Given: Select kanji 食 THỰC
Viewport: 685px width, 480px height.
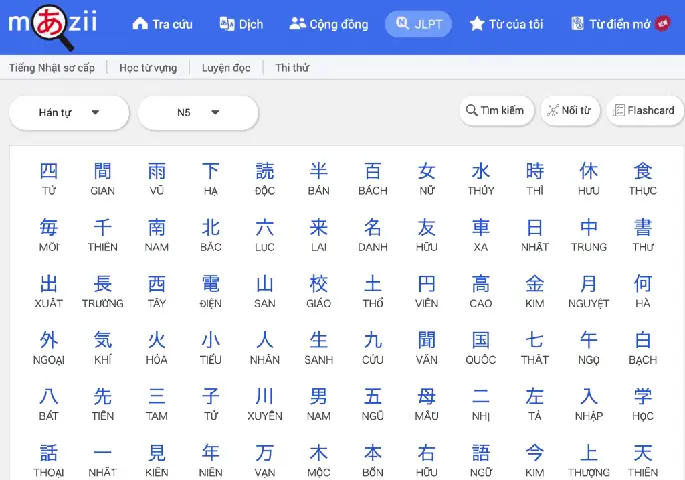Looking at the screenshot, I should (x=643, y=179).
